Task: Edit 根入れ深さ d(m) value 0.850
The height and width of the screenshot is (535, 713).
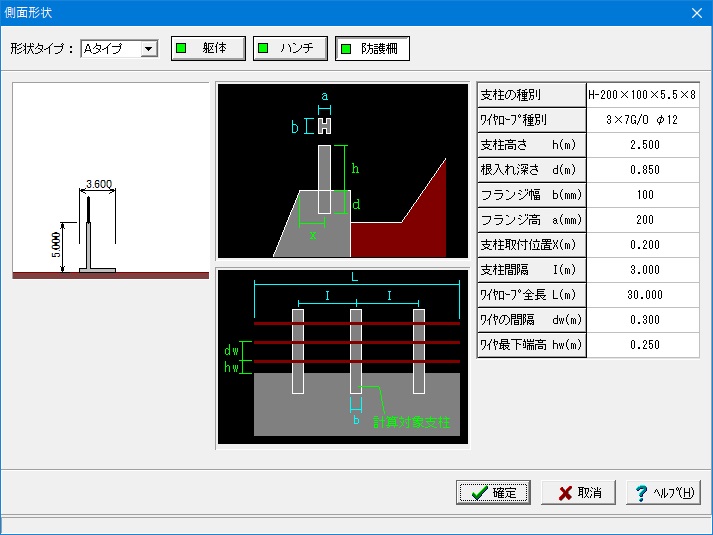Action: tap(643, 170)
